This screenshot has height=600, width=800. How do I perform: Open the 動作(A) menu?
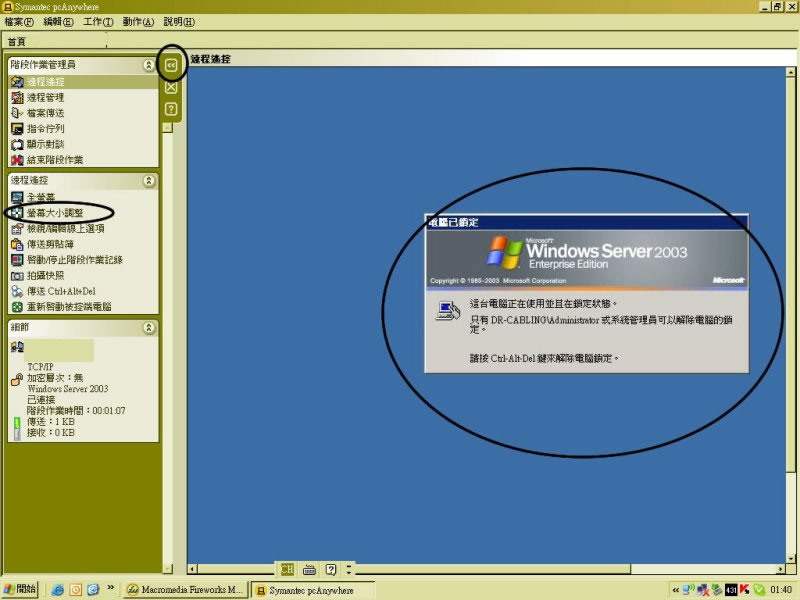click(x=138, y=22)
